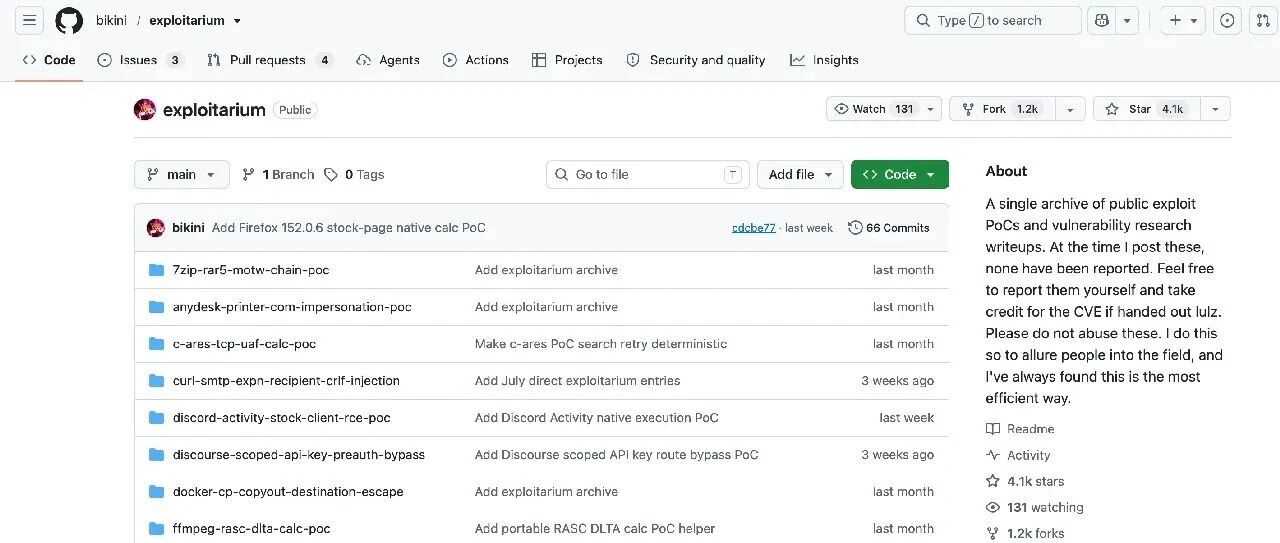1280x543 pixels.
Task: Open the Add Firefox 152.0.6 commit message
Action: [349, 228]
